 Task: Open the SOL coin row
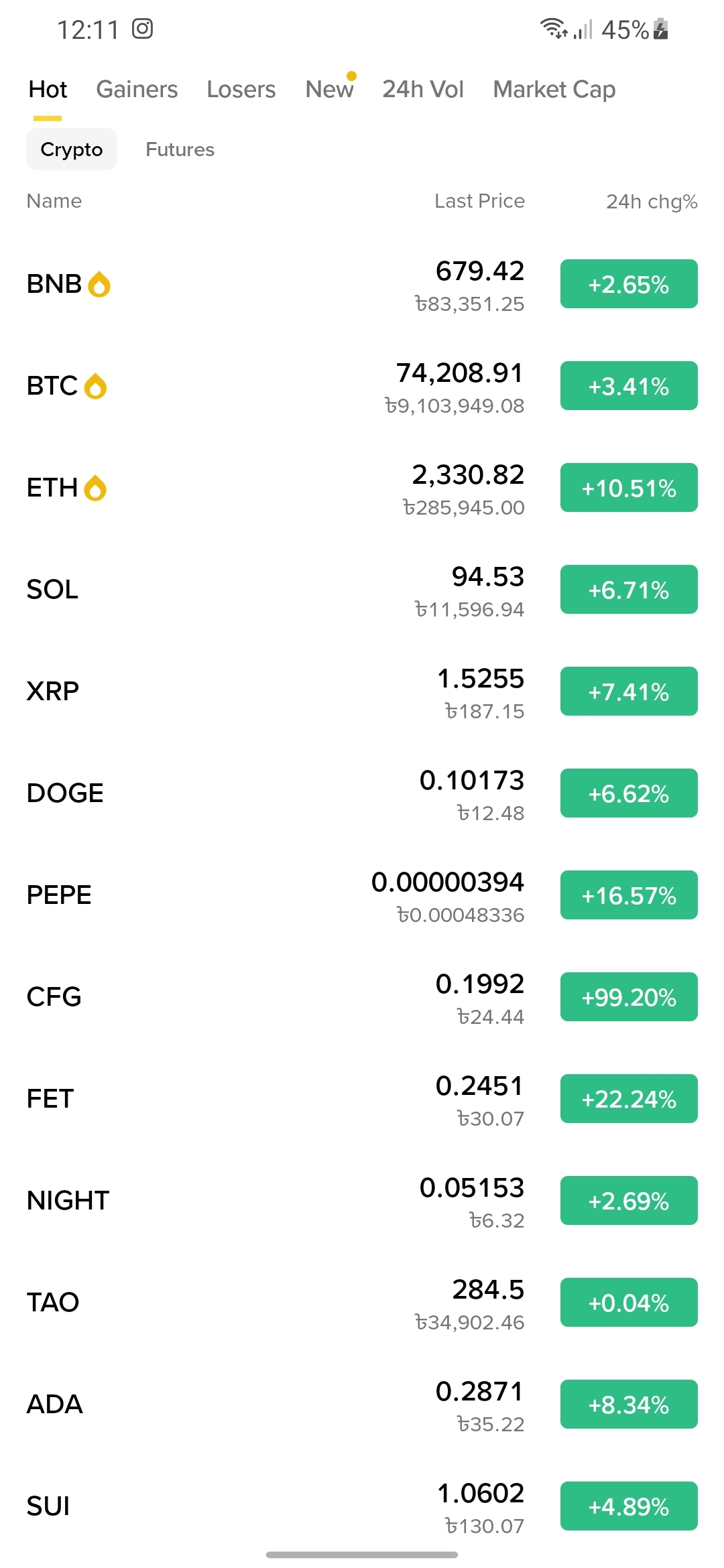pyautogui.click(x=362, y=590)
